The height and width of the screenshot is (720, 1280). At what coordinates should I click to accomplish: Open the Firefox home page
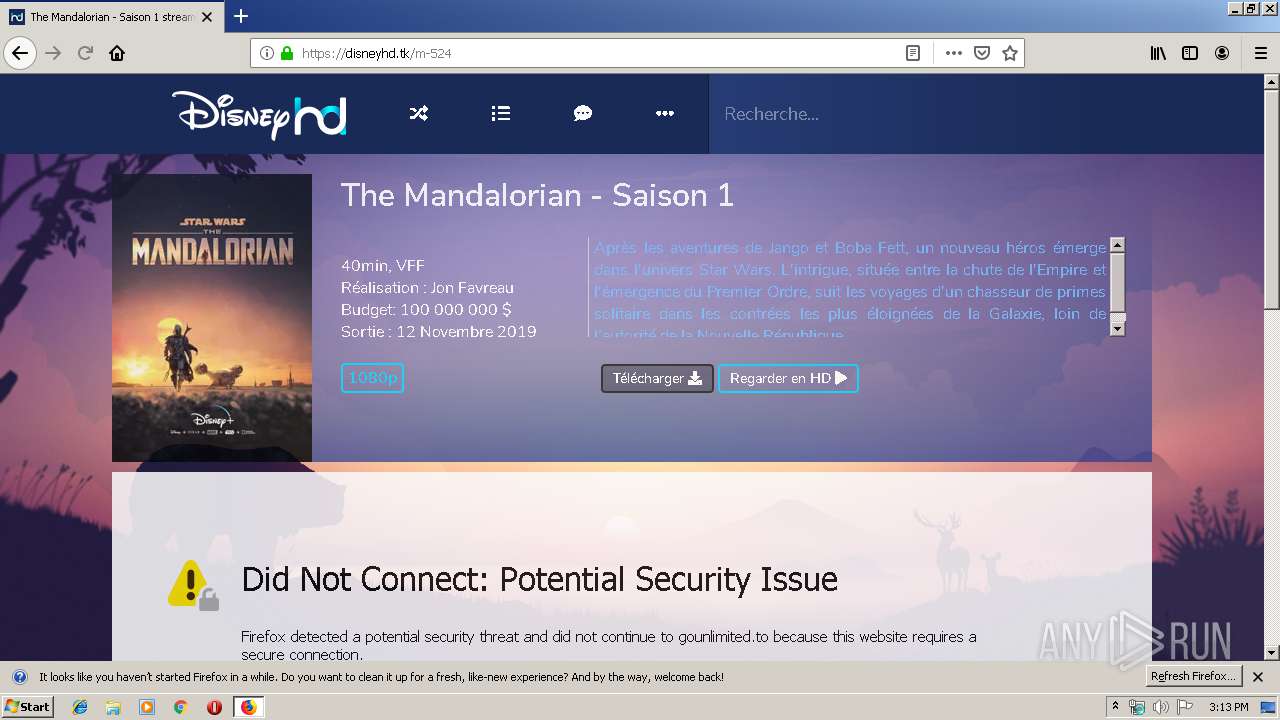[x=117, y=53]
